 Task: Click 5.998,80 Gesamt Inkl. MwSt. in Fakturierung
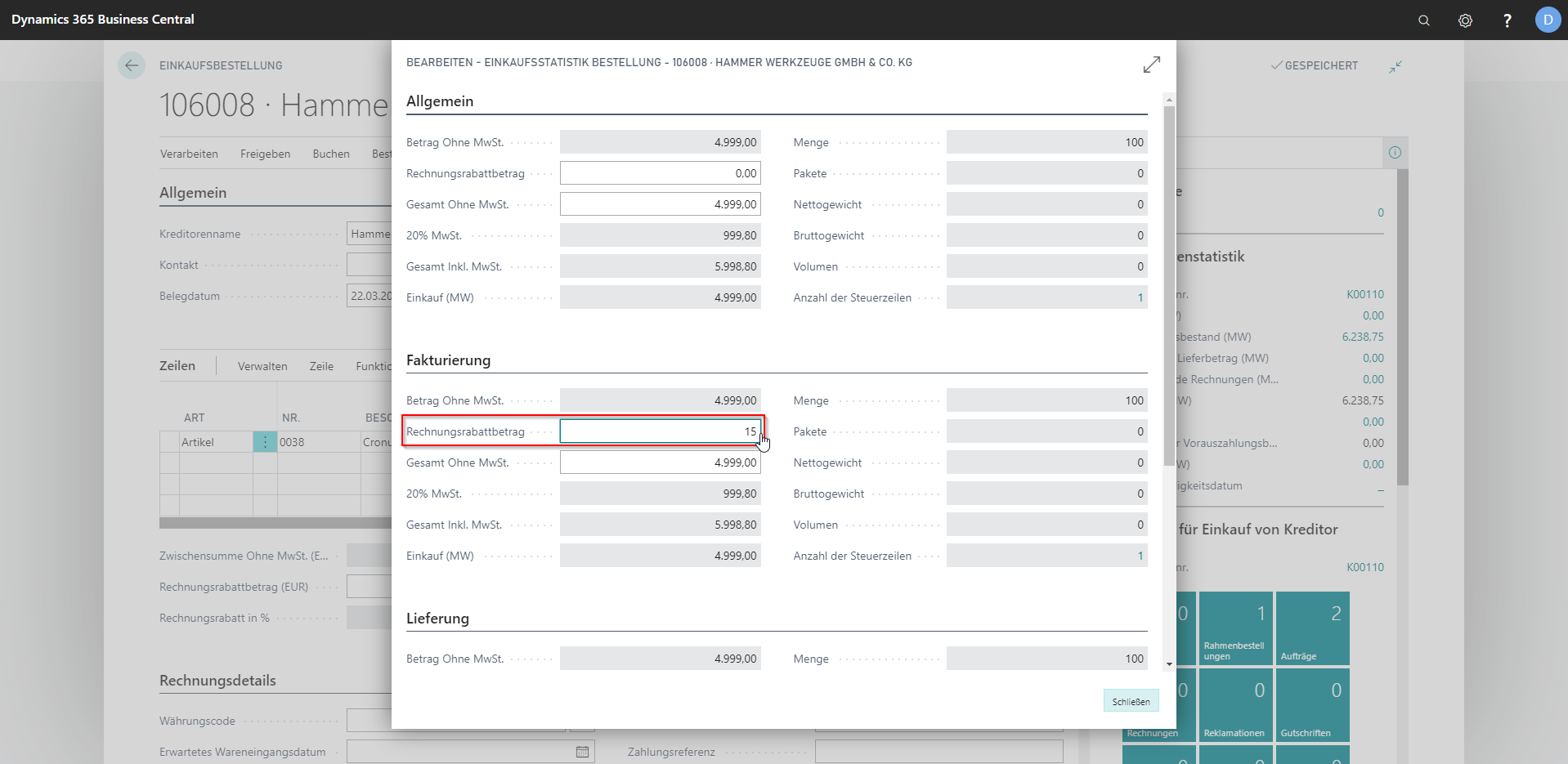click(661, 525)
